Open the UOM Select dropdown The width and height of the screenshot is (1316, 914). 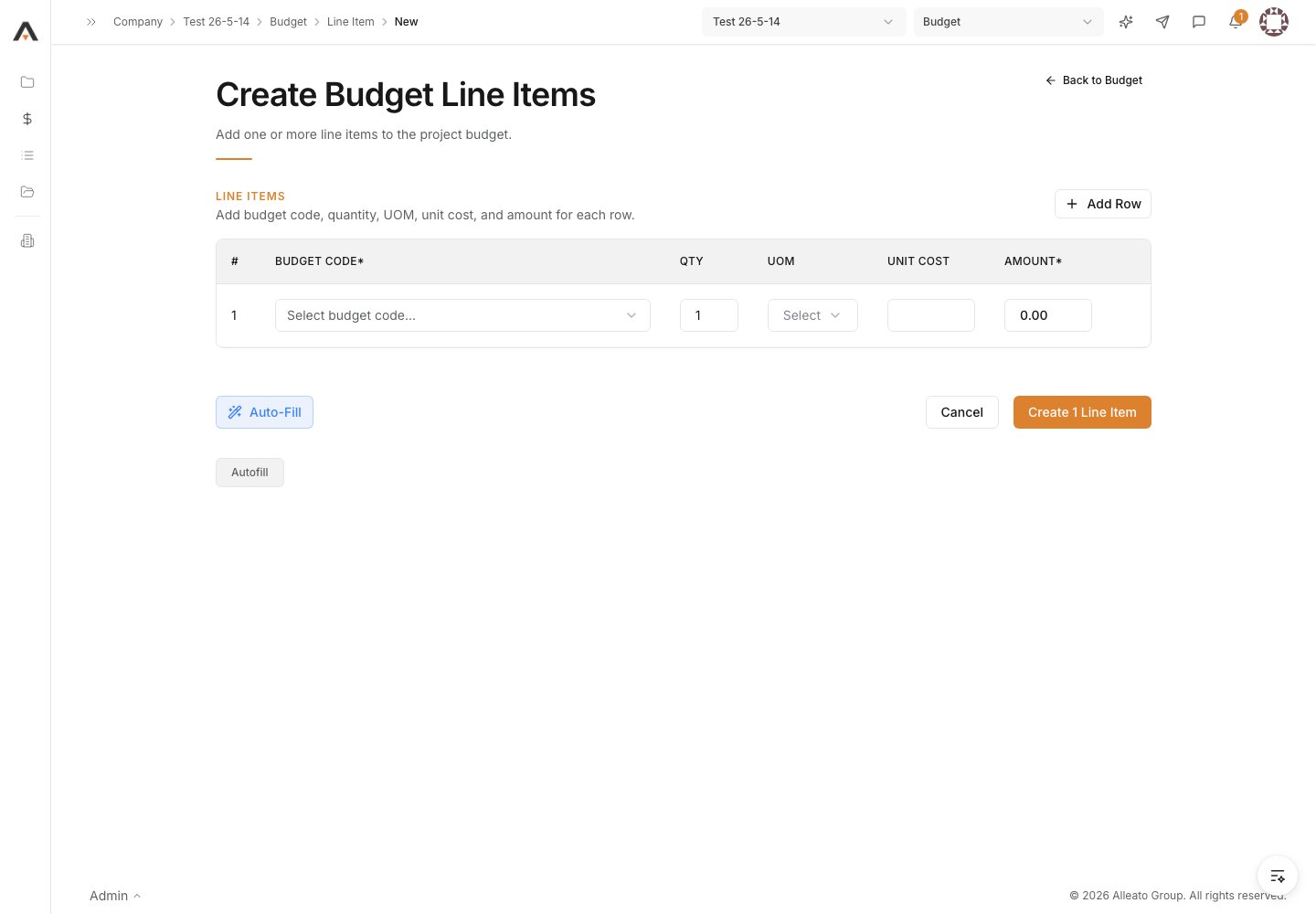[812, 315]
